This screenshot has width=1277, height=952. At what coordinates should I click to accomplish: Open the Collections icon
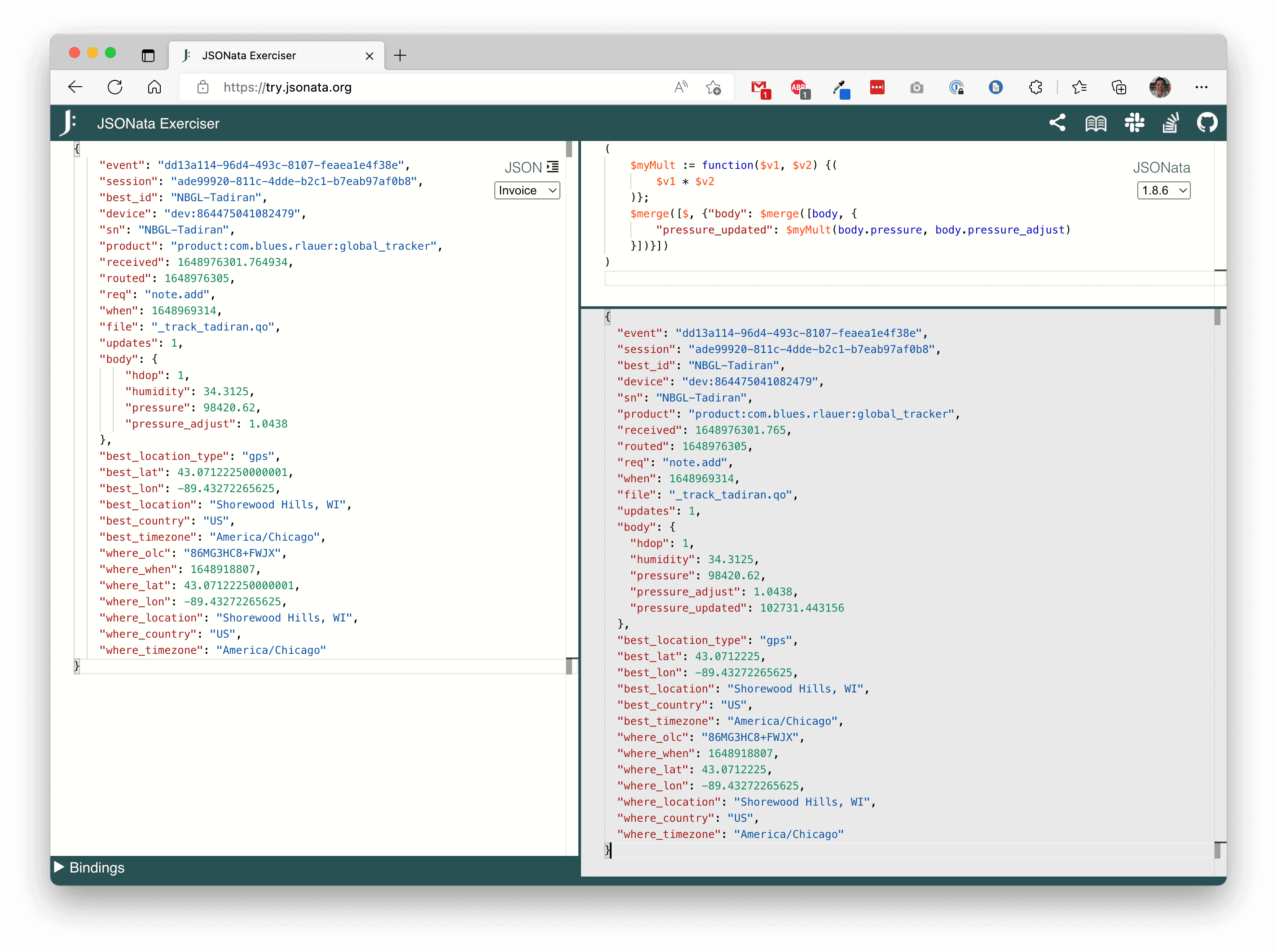1118,87
